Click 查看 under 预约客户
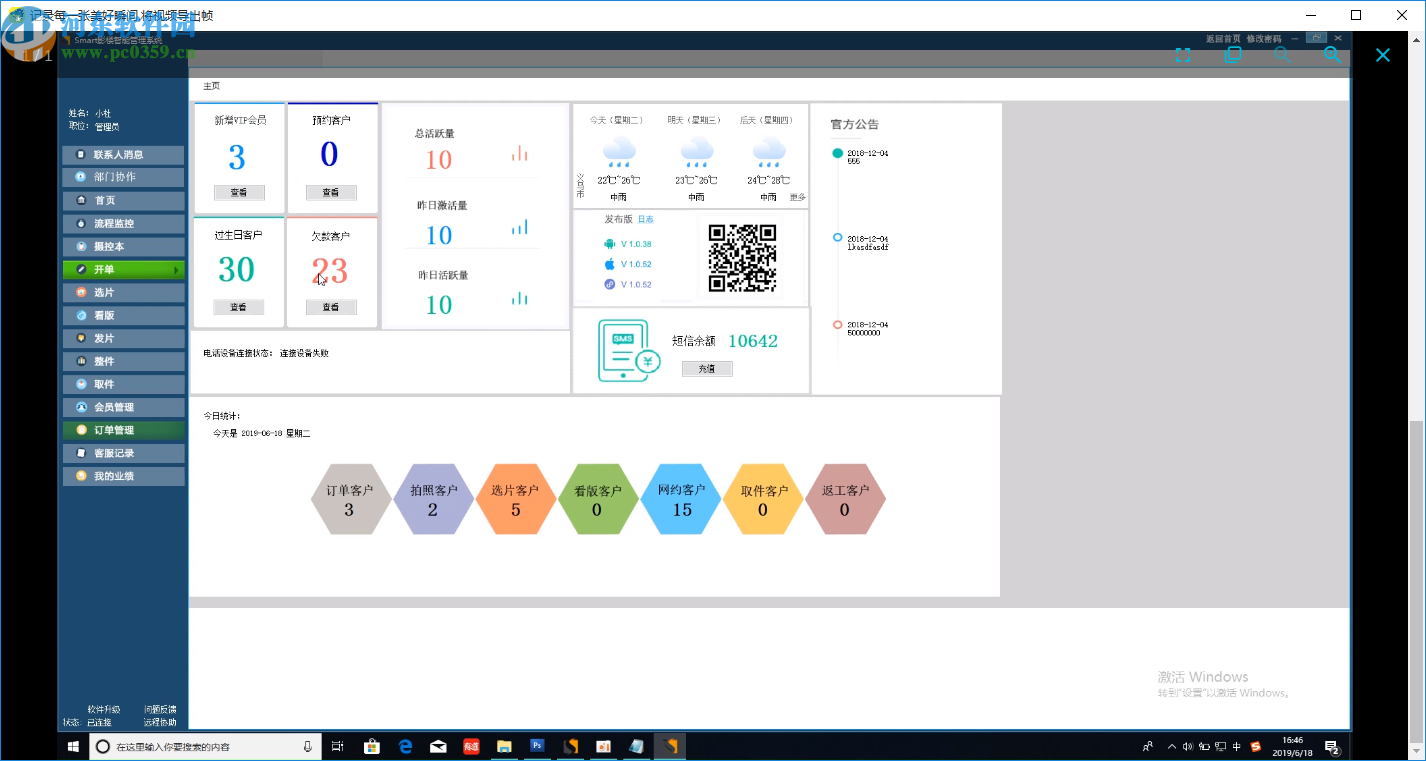 (330, 193)
